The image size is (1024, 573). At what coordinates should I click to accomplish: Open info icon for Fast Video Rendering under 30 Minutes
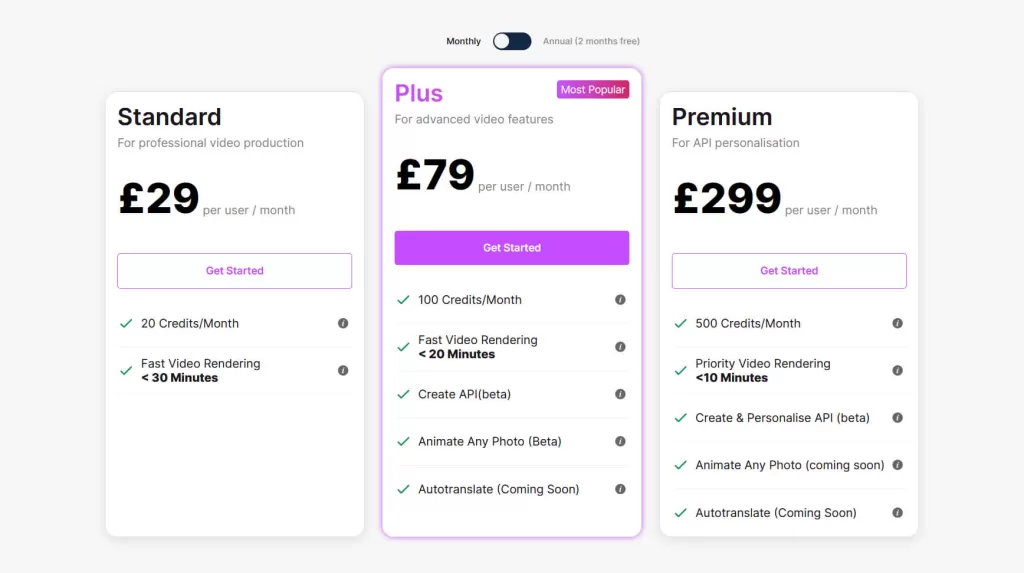pyautogui.click(x=343, y=370)
